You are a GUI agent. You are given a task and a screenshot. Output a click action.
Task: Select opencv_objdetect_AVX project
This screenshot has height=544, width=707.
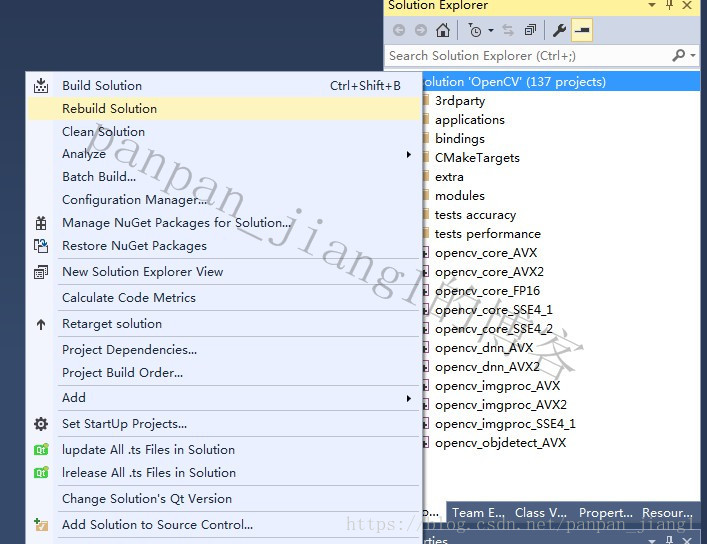[x=500, y=443]
